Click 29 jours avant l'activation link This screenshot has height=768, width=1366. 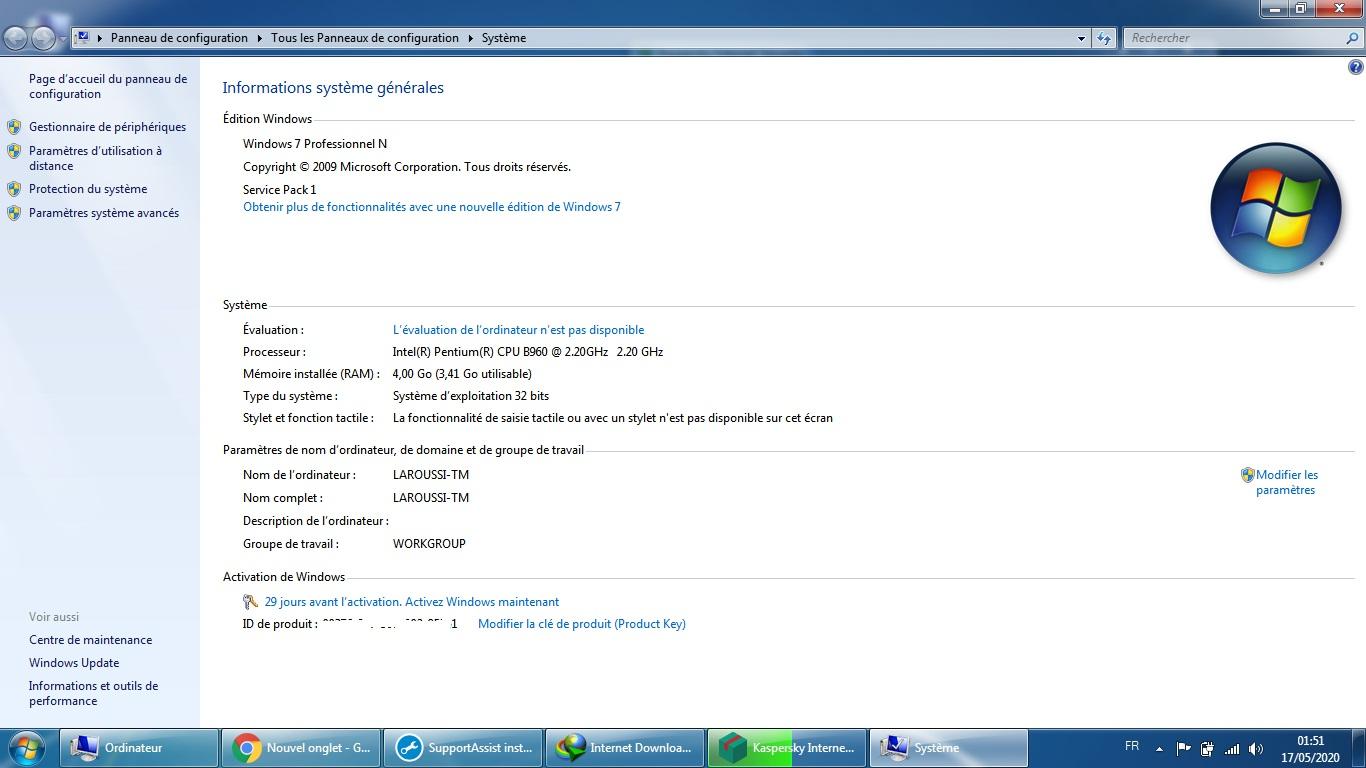coord(412,602)
